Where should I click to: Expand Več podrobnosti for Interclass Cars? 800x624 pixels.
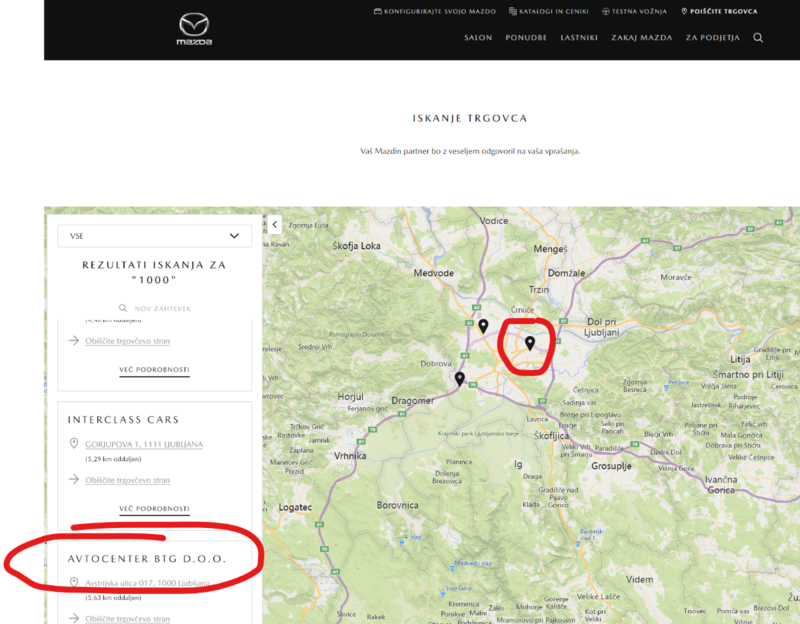[154, 509]
